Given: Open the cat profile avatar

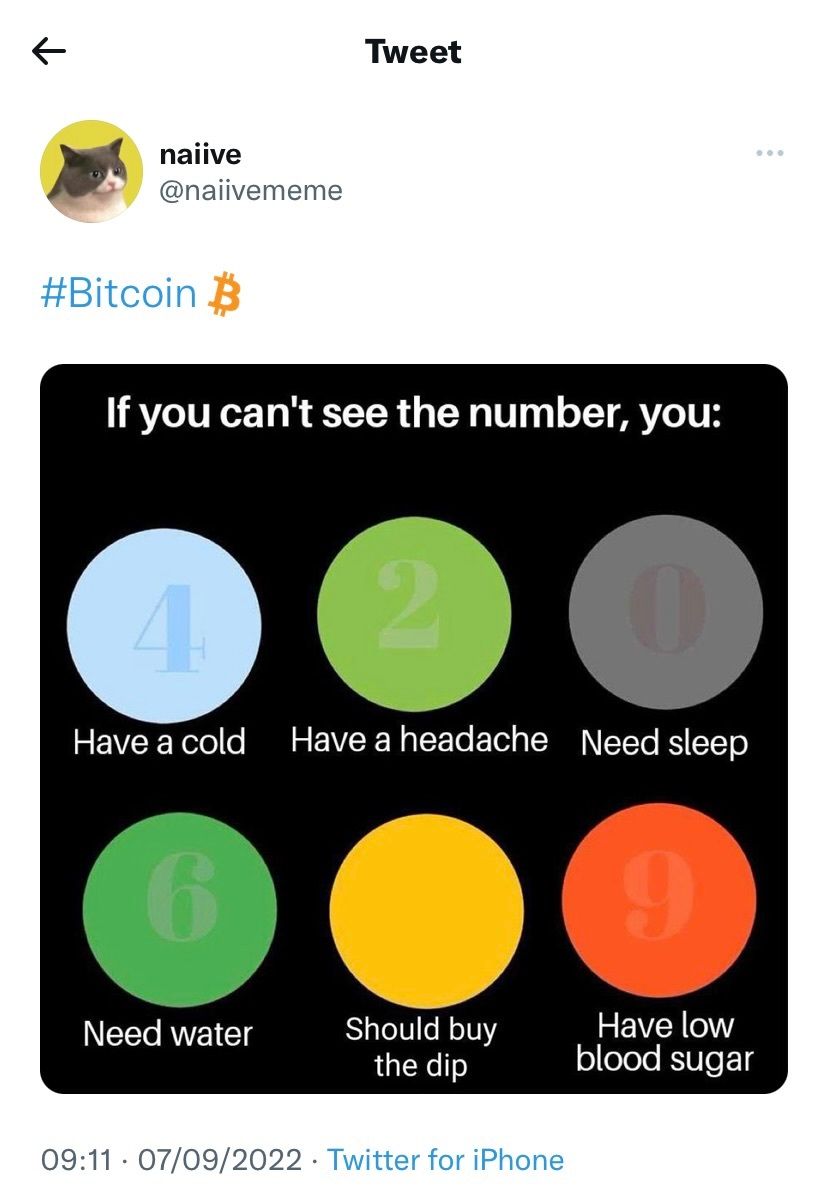Looking at the screenshot, I should (x=90, y=171).
